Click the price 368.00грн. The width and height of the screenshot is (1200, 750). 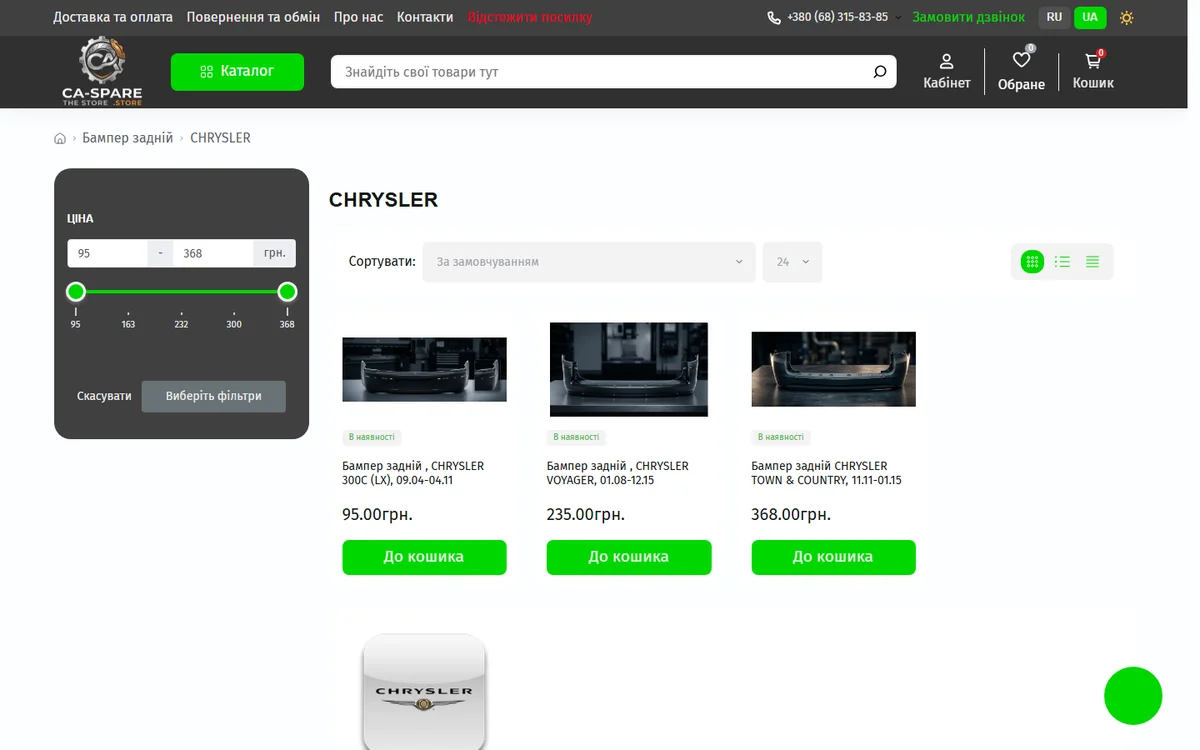click(x=791, y=515)
